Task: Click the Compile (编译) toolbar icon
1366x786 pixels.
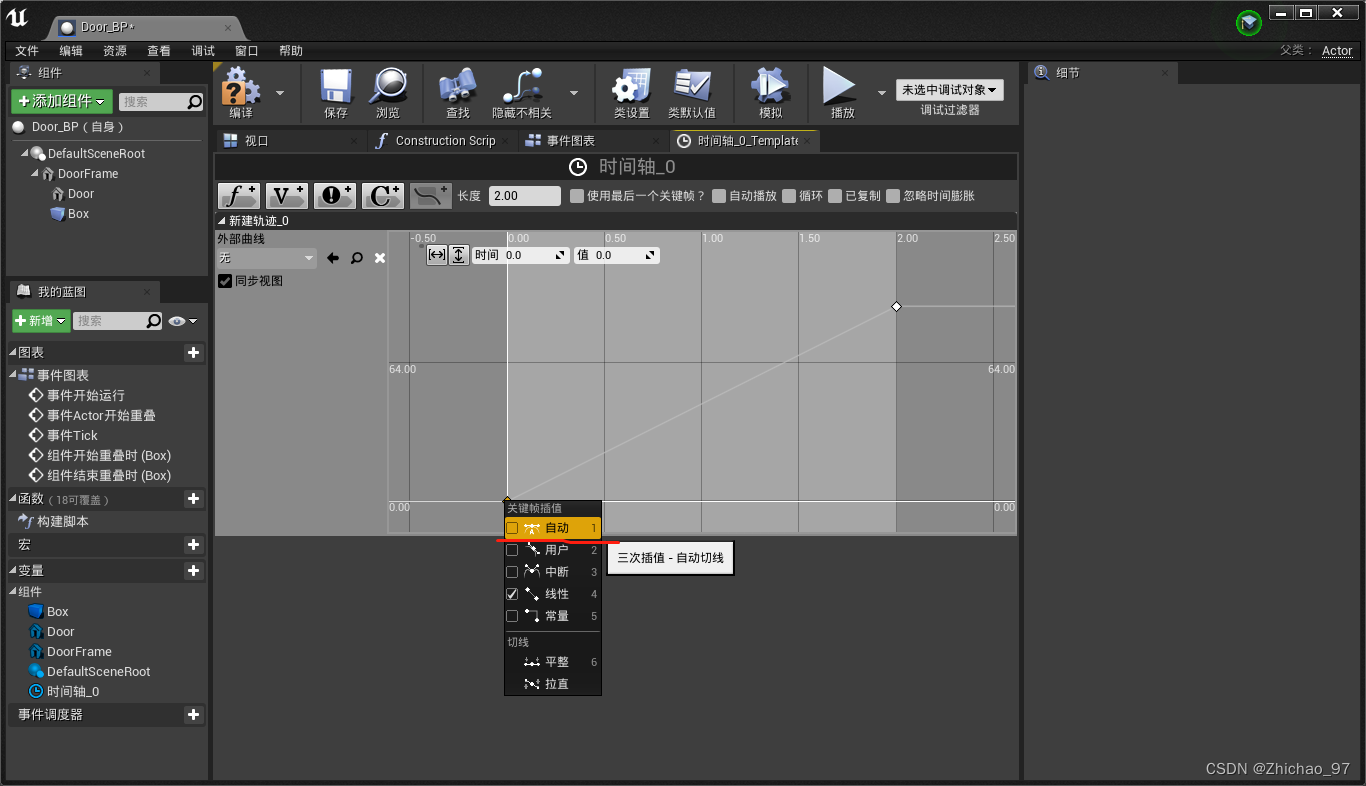Action: coord(240,90)
